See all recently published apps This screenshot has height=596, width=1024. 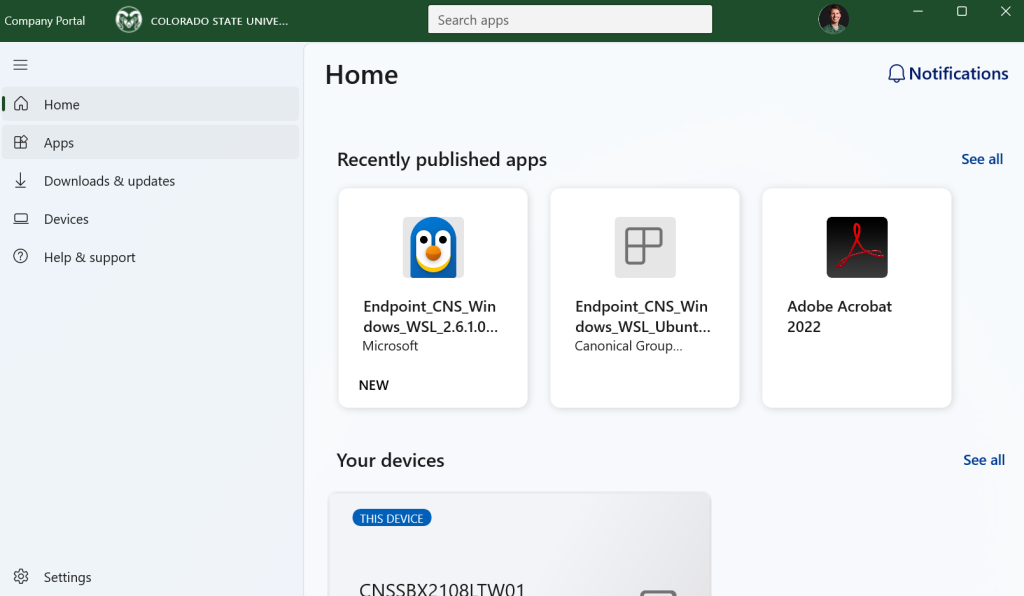tap(981, 159)
